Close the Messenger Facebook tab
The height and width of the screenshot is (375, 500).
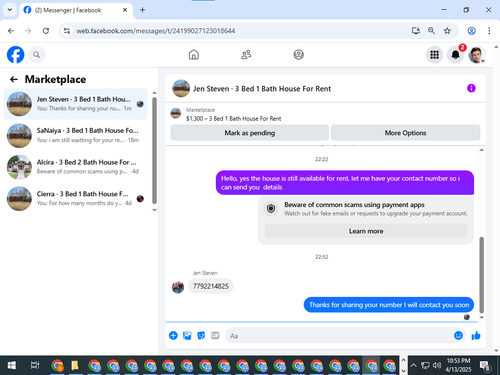point(125,10)
